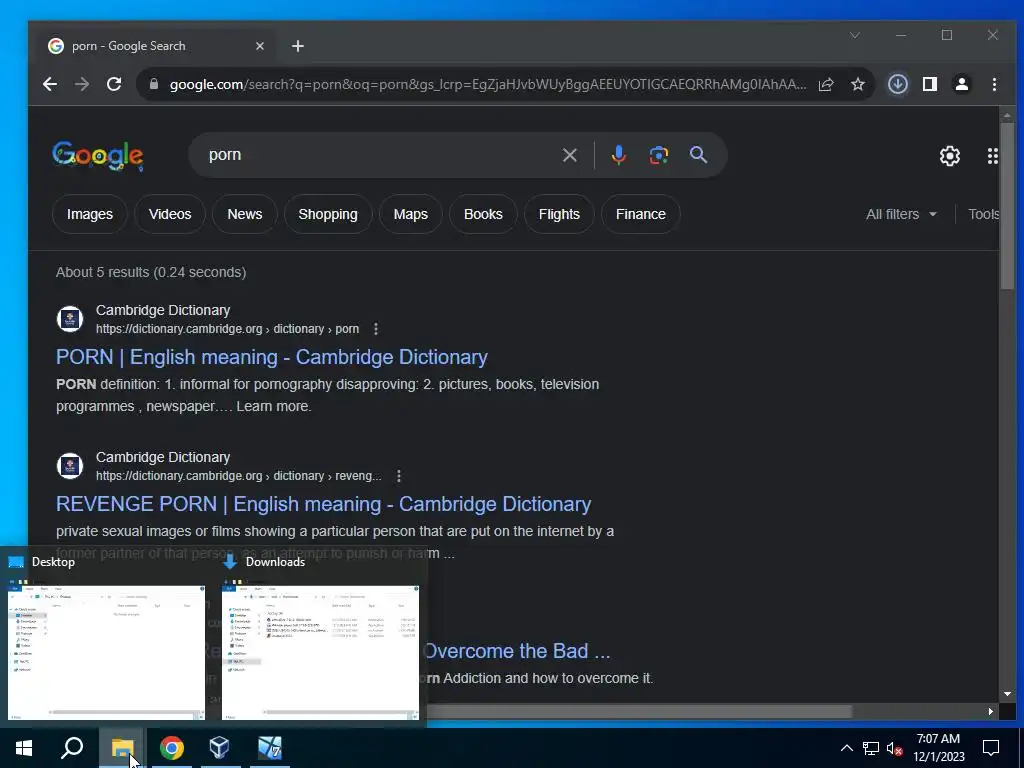Screen dimensions: 1024x768
Task: Open more options for the REVENGE PORN result
Action: coord(398,475)
